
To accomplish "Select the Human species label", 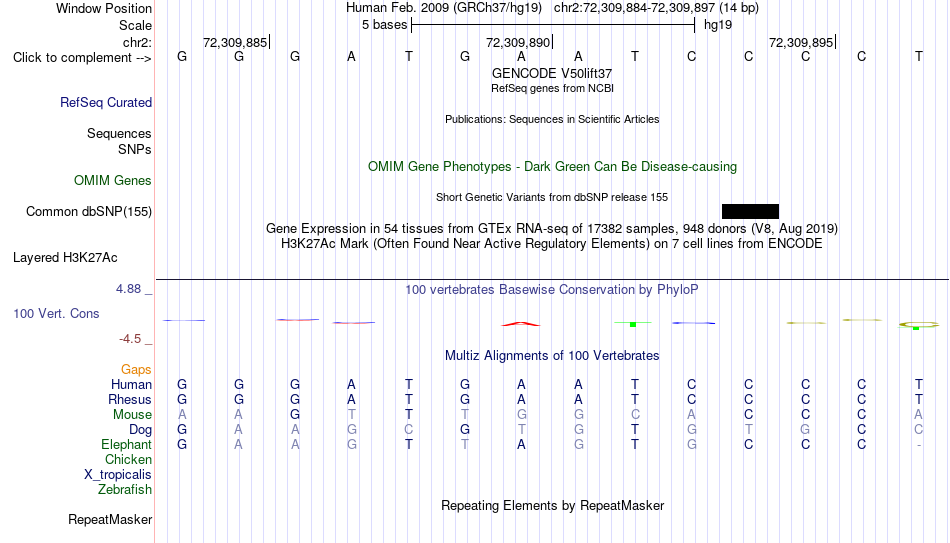I will coord(131,384).
